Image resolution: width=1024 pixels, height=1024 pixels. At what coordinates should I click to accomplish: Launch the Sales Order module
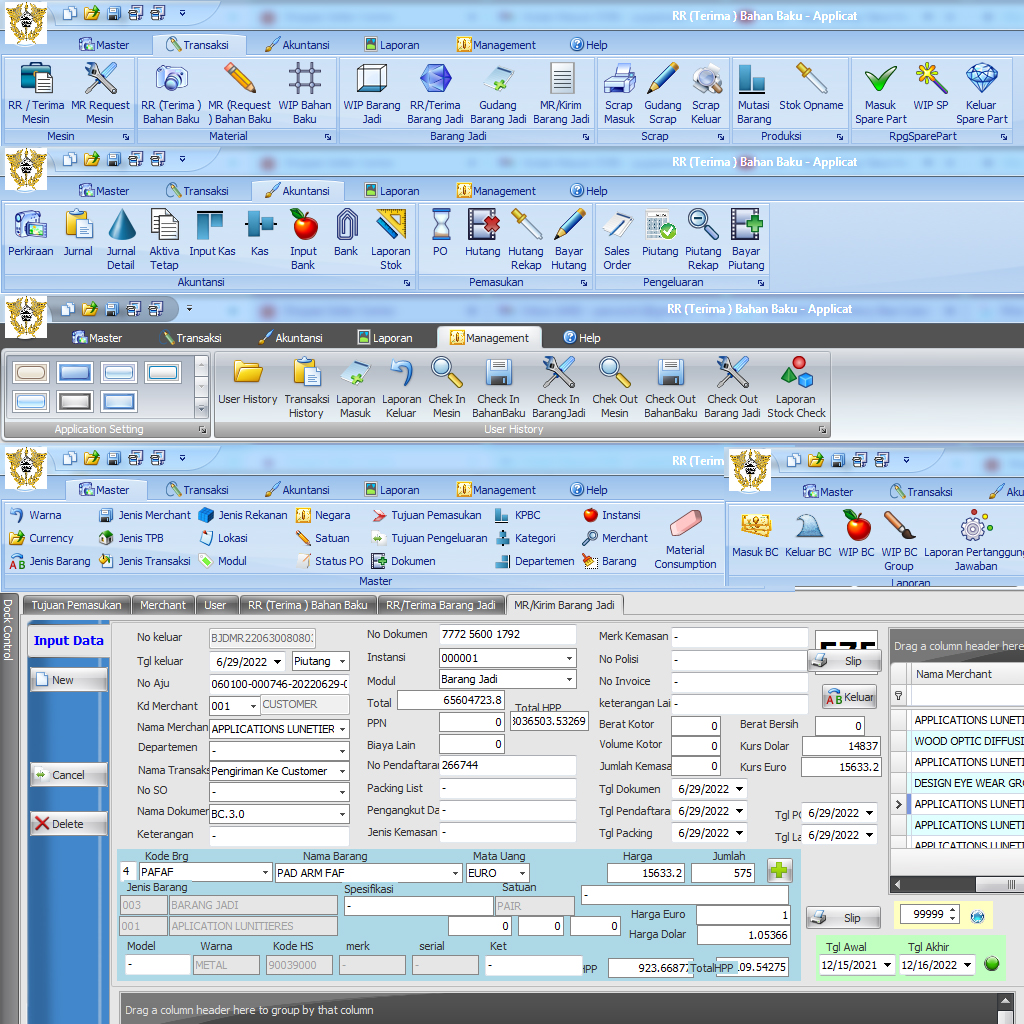click(617, 240)
